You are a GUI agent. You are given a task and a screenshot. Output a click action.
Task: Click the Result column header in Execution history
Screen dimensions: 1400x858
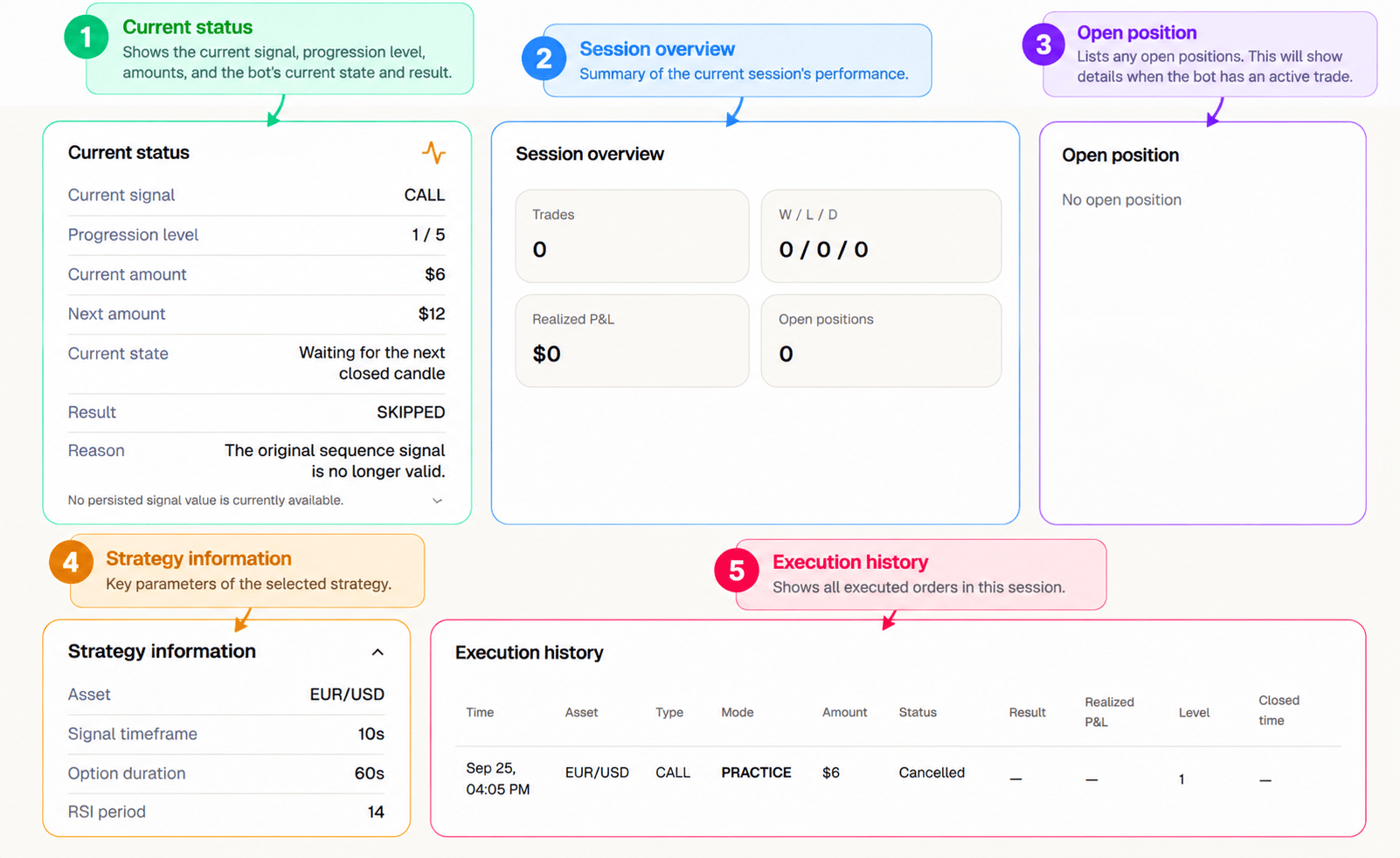point(1027,713)
